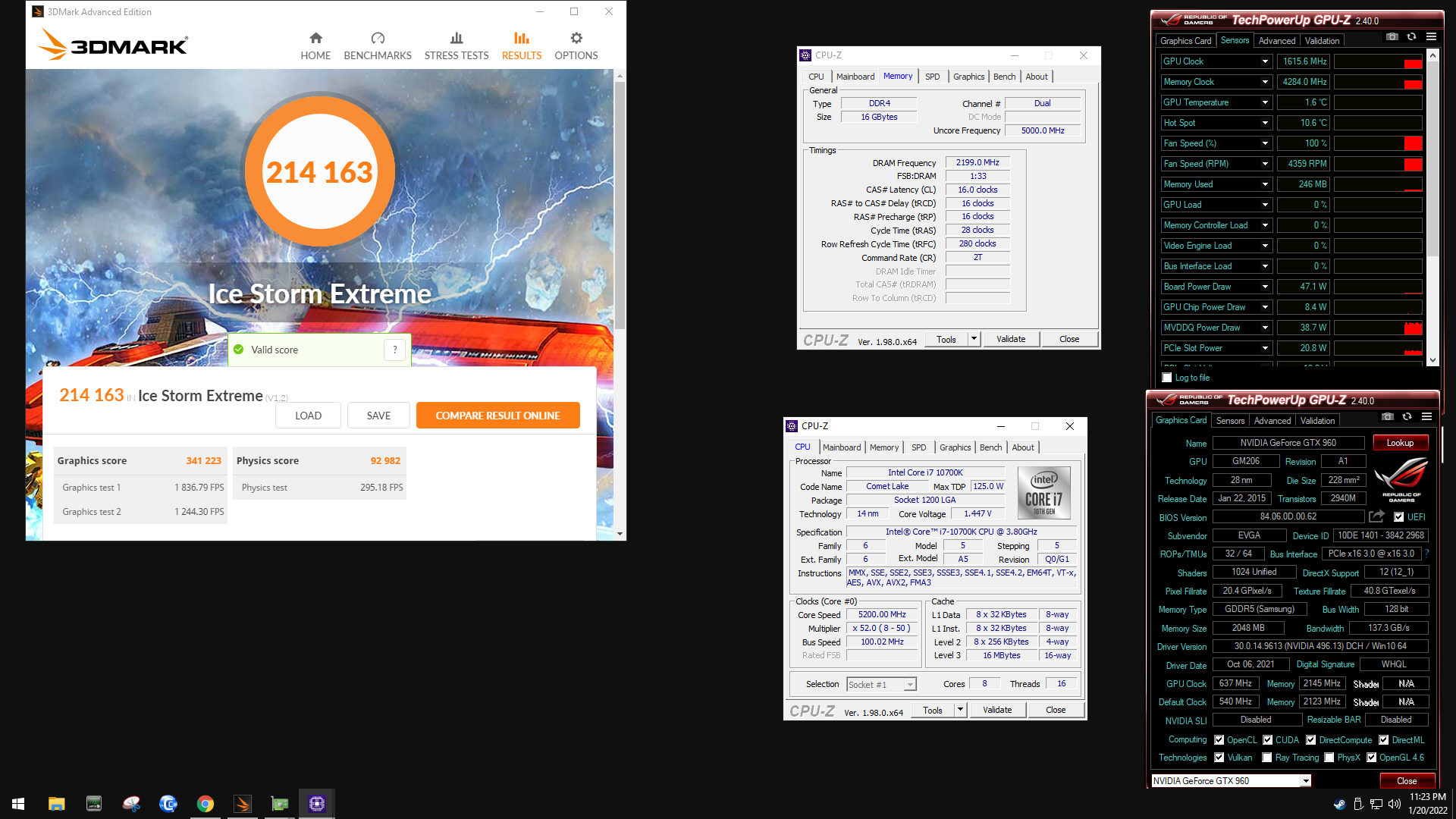This screenshot has height=819, width=1456.
Task: Click refresh icon in GPU-Z Graphics Card window
Action: tap(1407, 416)
